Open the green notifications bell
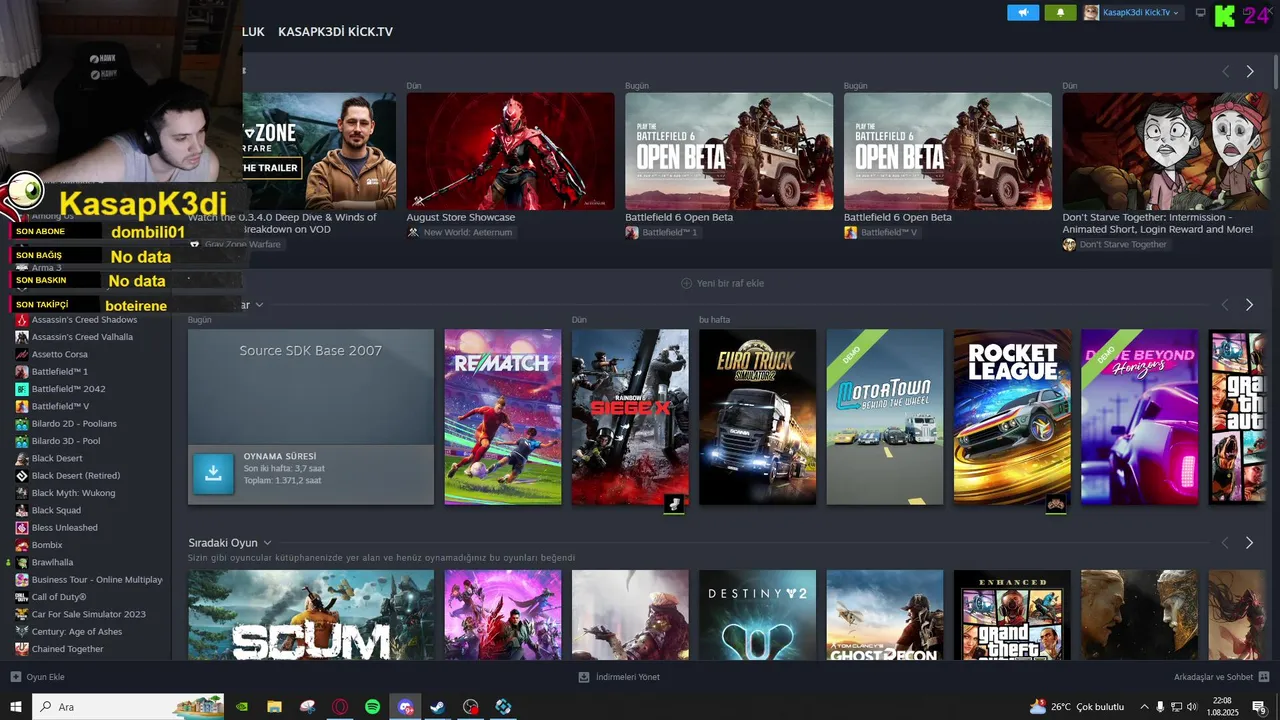 [x=1060, y=12]
